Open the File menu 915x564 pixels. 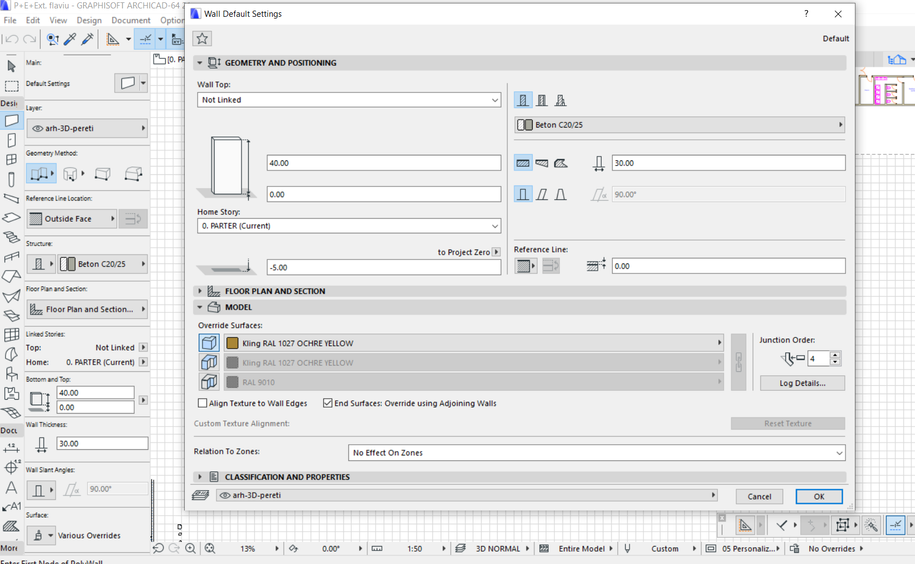click(x=10, y=20)
